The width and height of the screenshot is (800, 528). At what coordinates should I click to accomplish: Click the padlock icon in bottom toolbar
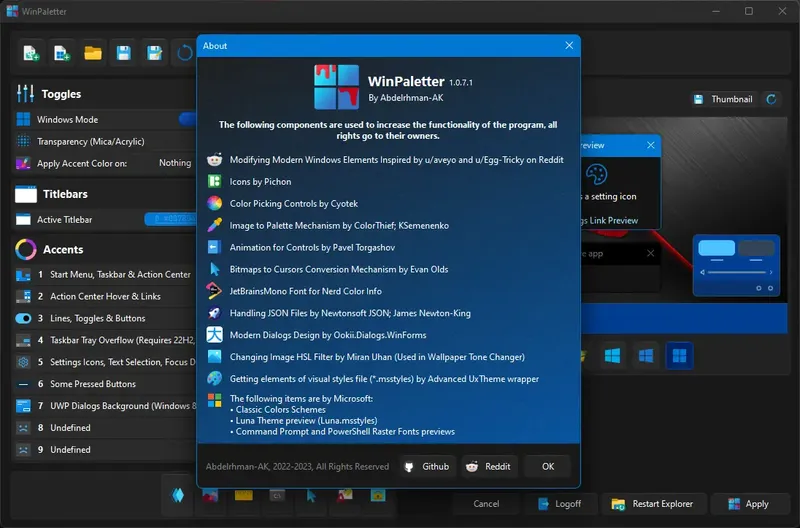click(378, 495)
